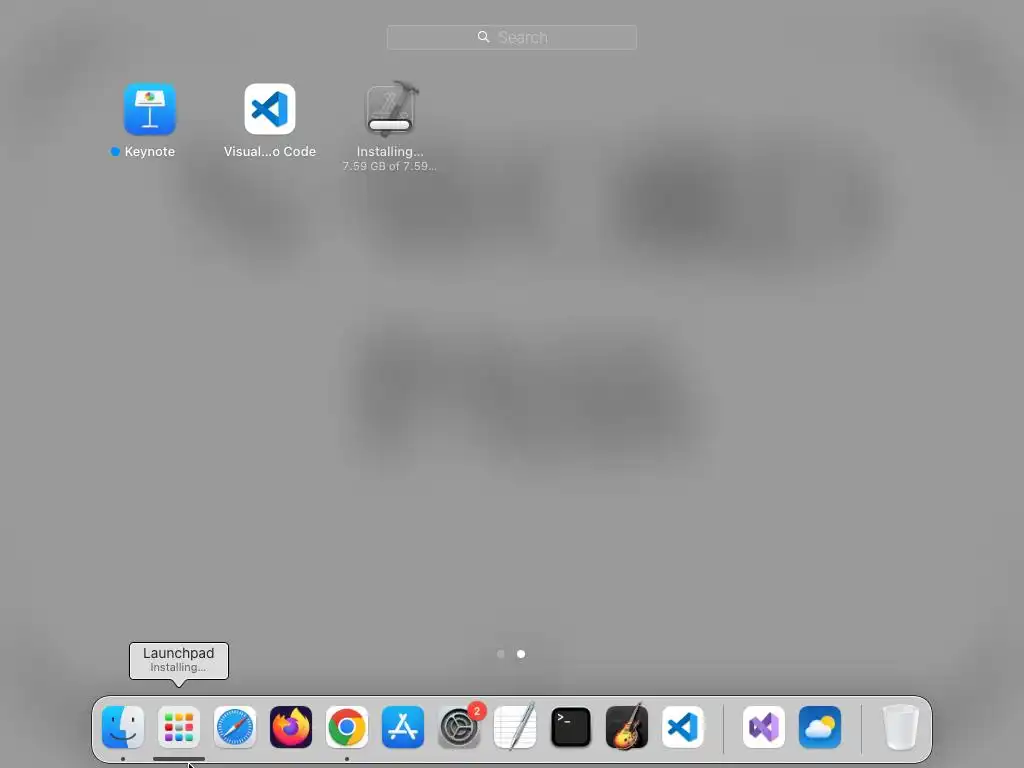Launch Terminal from the Dock
Image resolution: width=1024 pixels, height=768 pixels.
tap(571, 727)
